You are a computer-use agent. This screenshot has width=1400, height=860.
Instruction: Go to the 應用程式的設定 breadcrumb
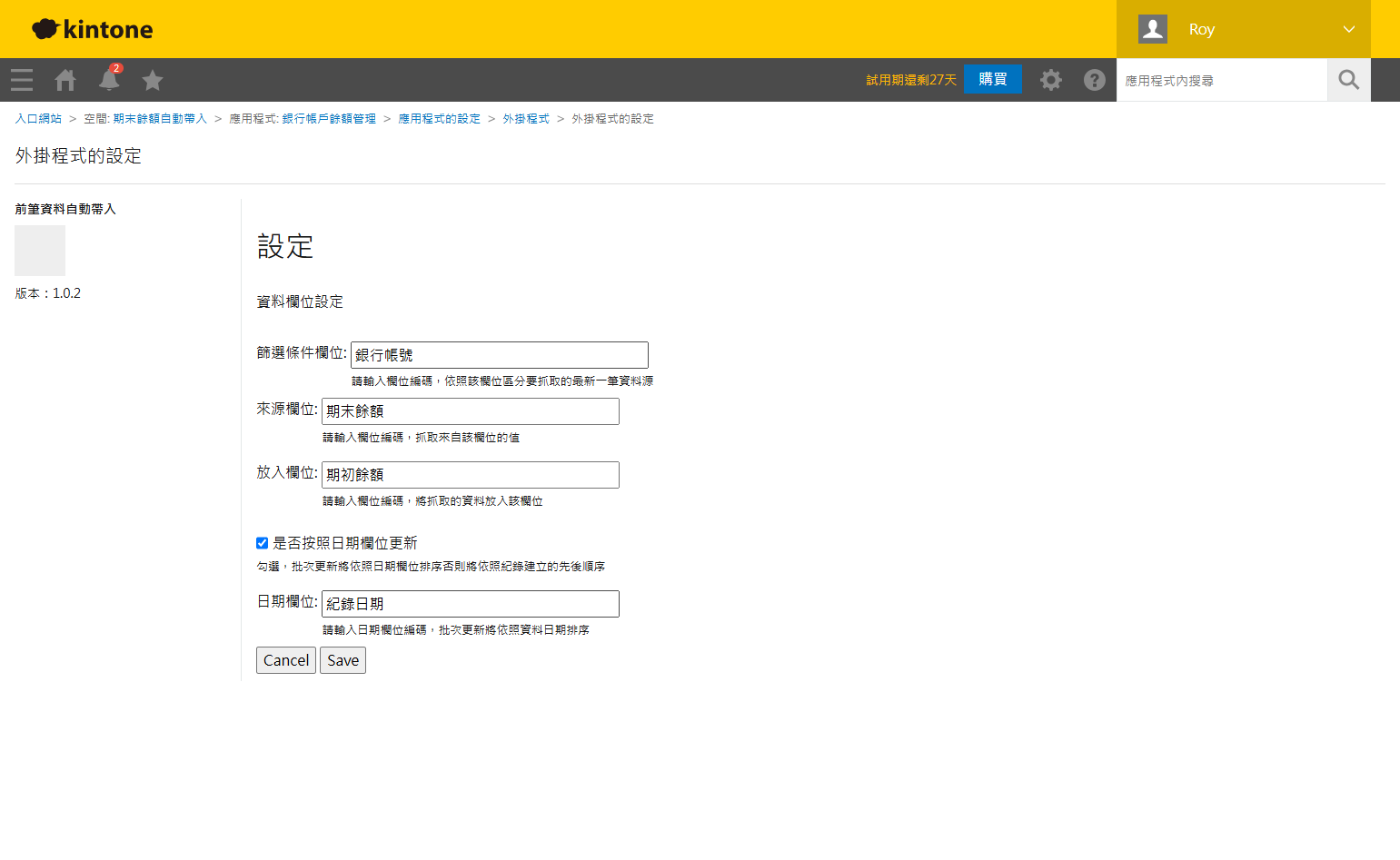[439, 119]
